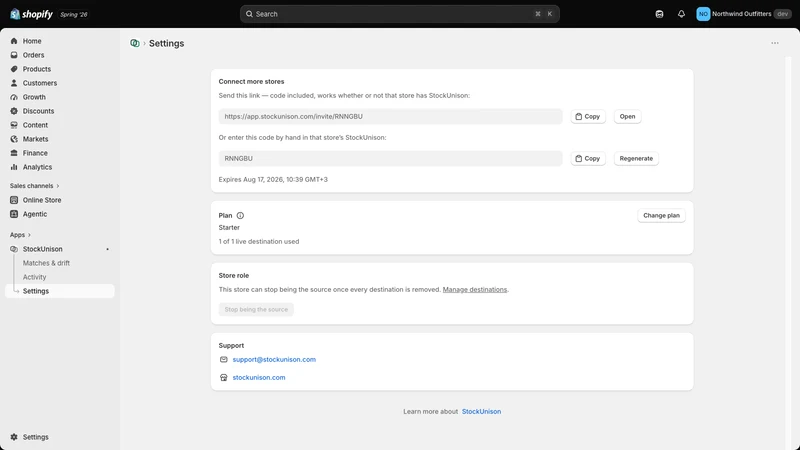Open the three-dot more actions menu
Screen dimensions: 800x450
click(x=774, y=43)
